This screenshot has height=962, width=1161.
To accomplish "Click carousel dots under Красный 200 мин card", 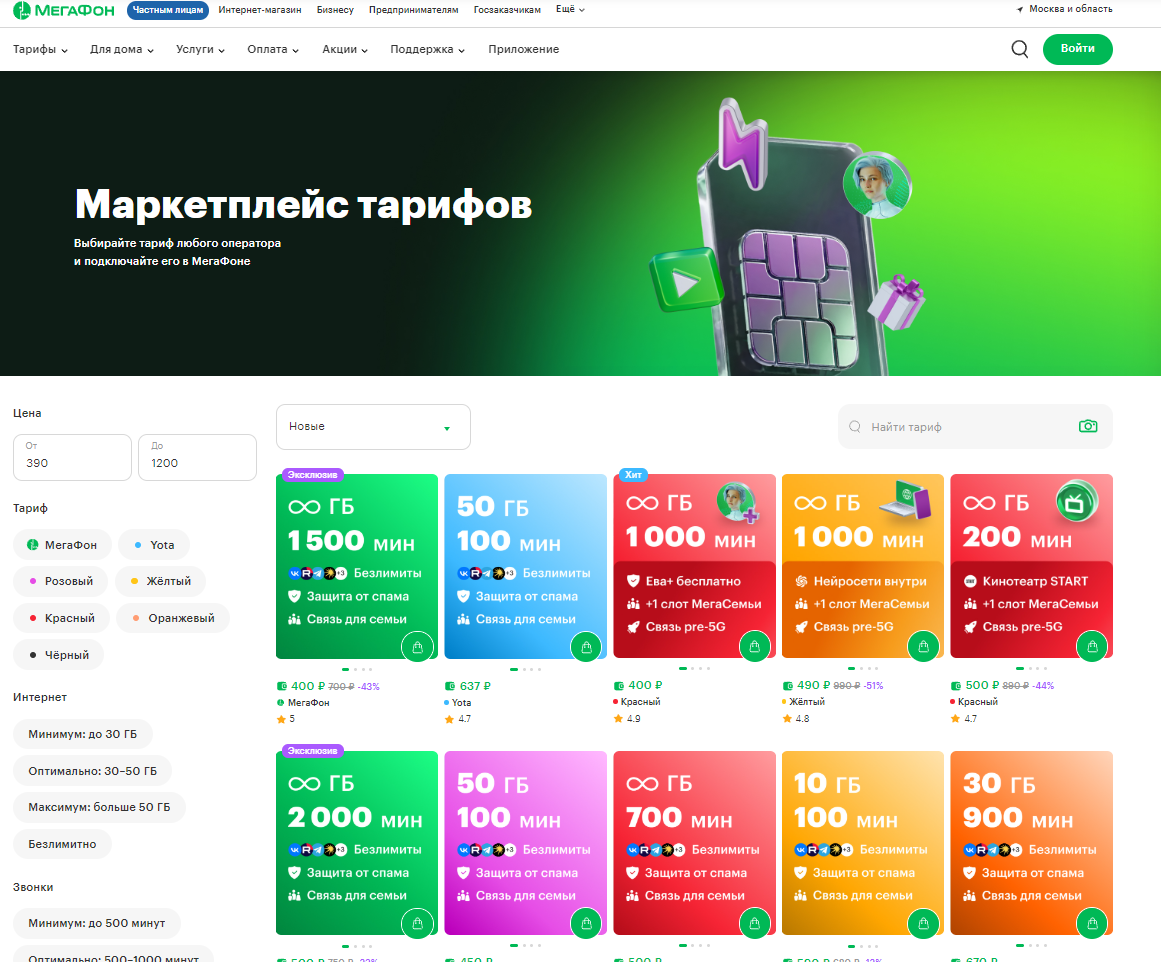I will click(x=1031, y=669).
